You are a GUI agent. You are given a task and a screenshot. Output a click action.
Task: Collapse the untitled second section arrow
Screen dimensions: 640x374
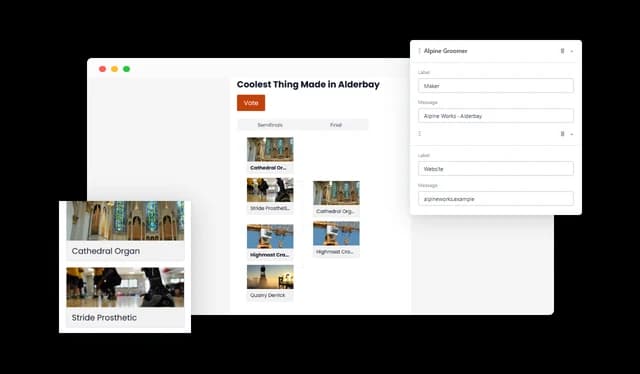(x=572, y=134)
